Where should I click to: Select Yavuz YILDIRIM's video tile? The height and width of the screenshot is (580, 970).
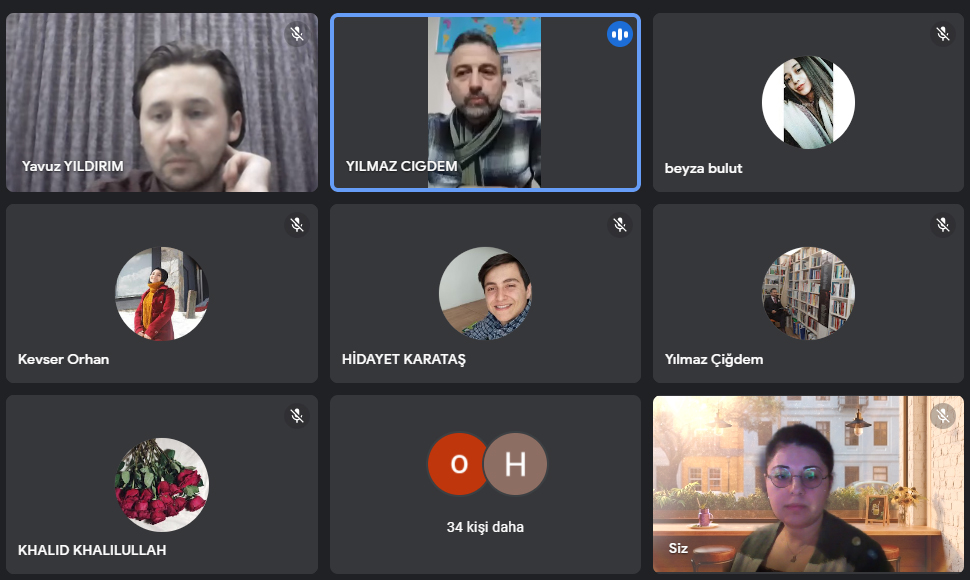[162, 103]
